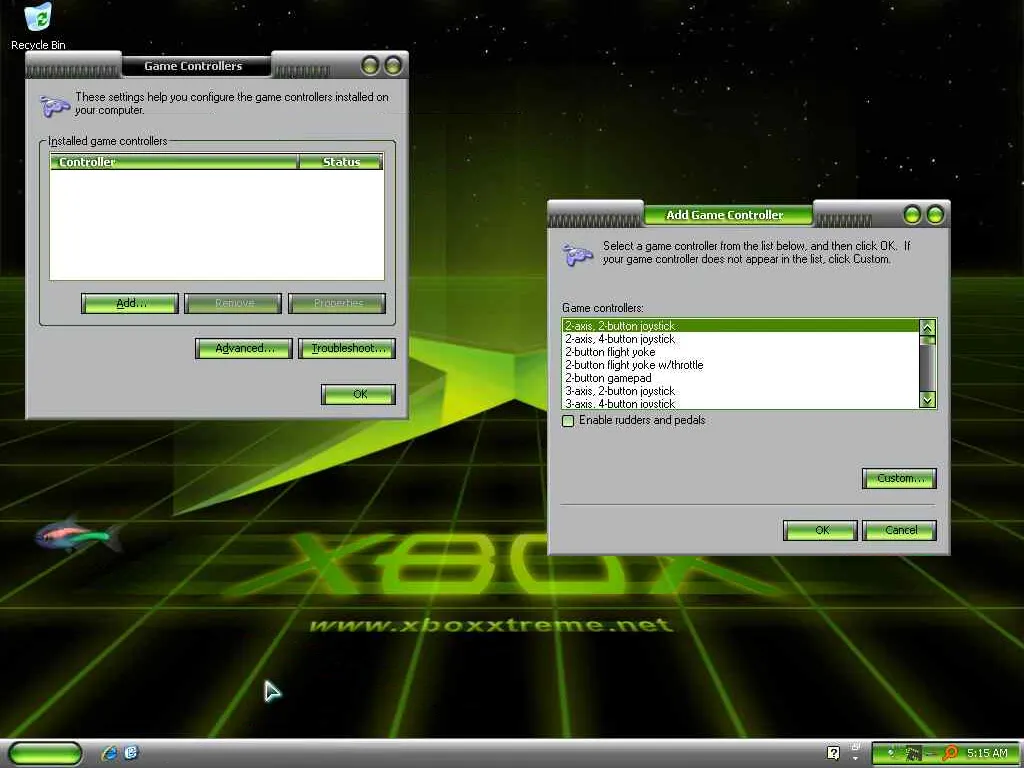The width and height of the screenshot is (1024, 768).
Task: Select 2-button flight yoke
Action: tap(741, 351)
